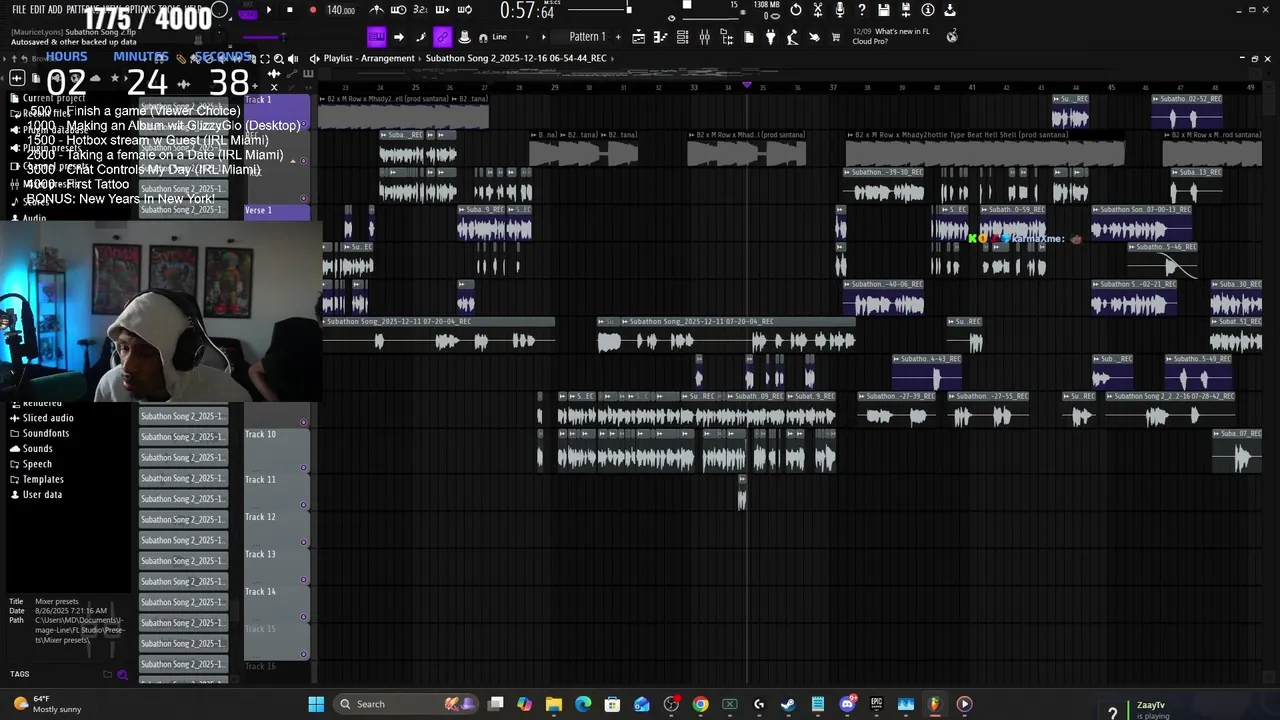Click the 0:57:64 time display

[x=527, y=11]
